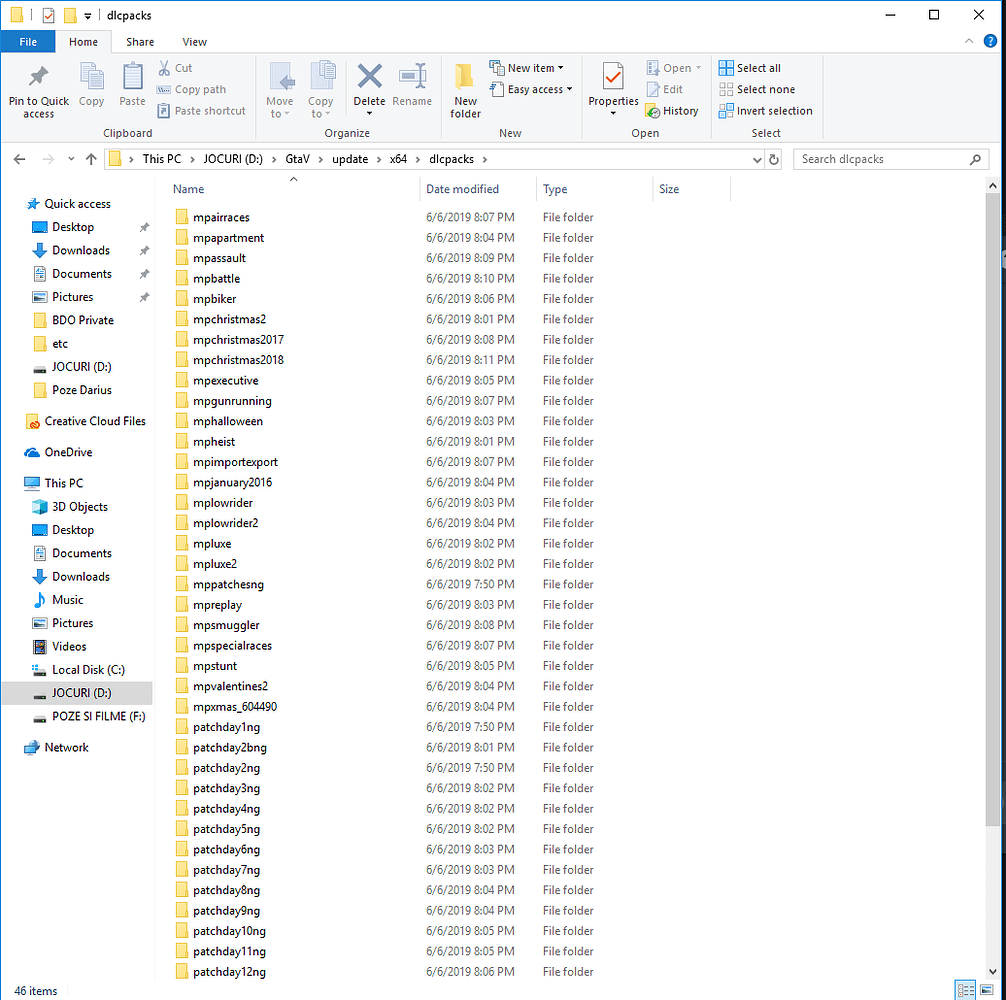Open address bar previous locations dropdown

coord(757,159)
